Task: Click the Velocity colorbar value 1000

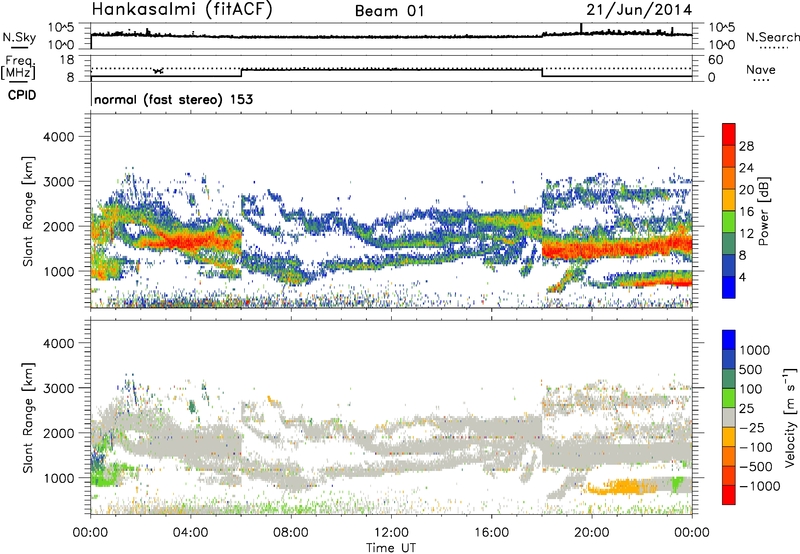Action: click(755, 350)
